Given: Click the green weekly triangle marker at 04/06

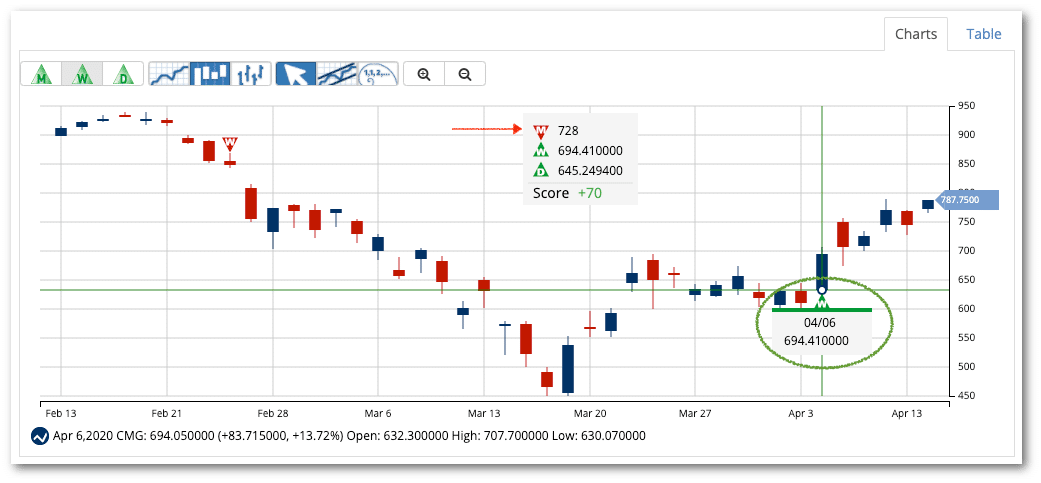Looking at the screenshot, I should coord(822,303).
